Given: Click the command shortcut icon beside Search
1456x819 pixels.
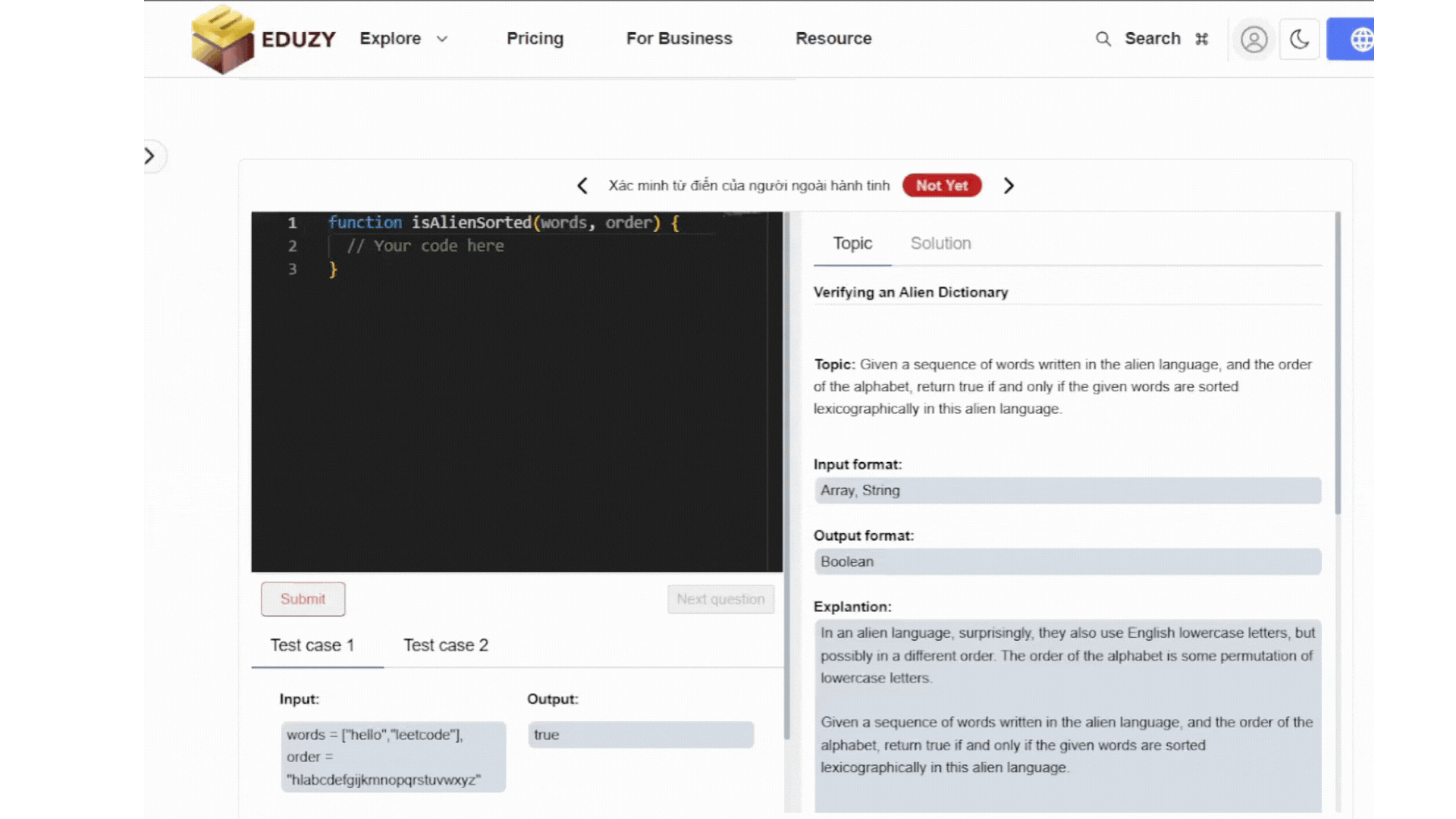Looking at the screenshot, I should pyautogui.click(x=1201, y=39).
